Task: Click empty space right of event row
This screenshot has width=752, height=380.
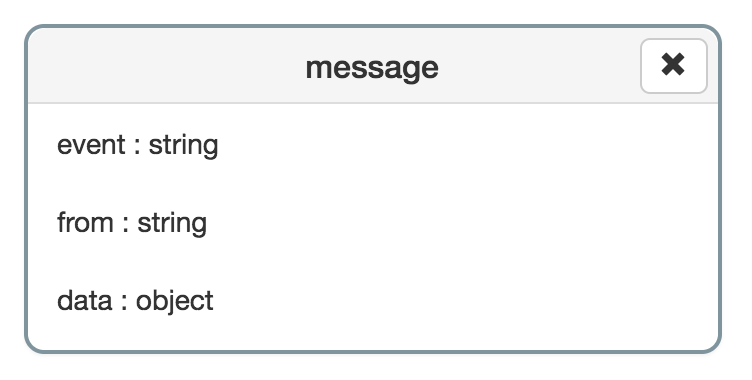Action: click(x=468, y=145)
